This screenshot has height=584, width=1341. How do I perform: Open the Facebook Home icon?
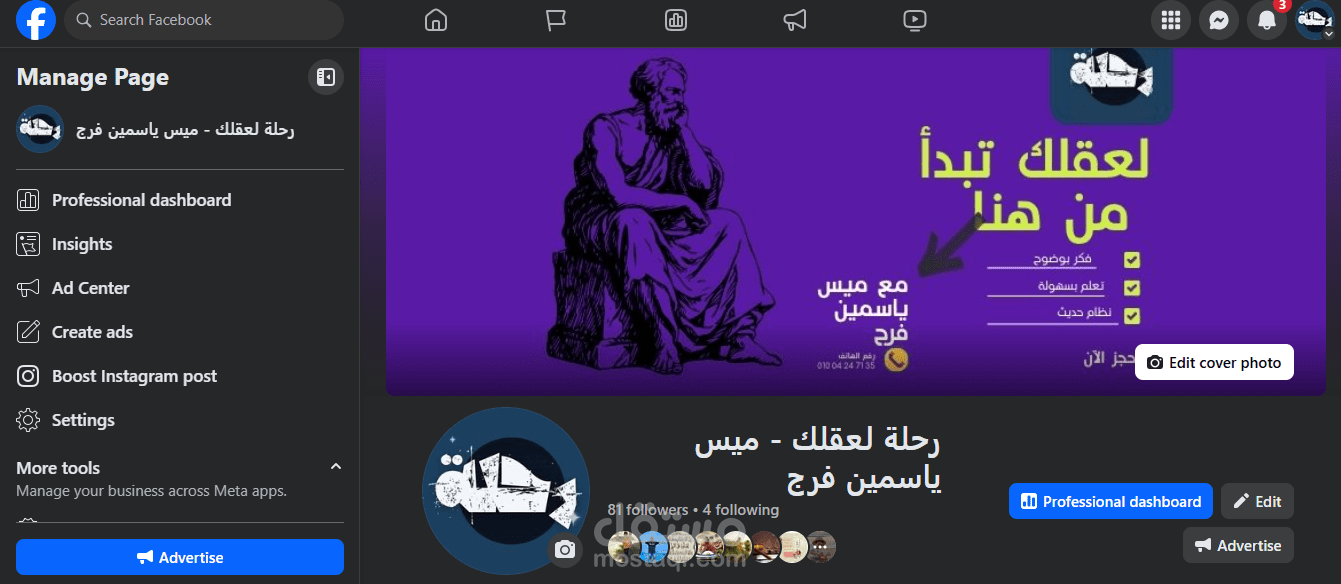435,20
